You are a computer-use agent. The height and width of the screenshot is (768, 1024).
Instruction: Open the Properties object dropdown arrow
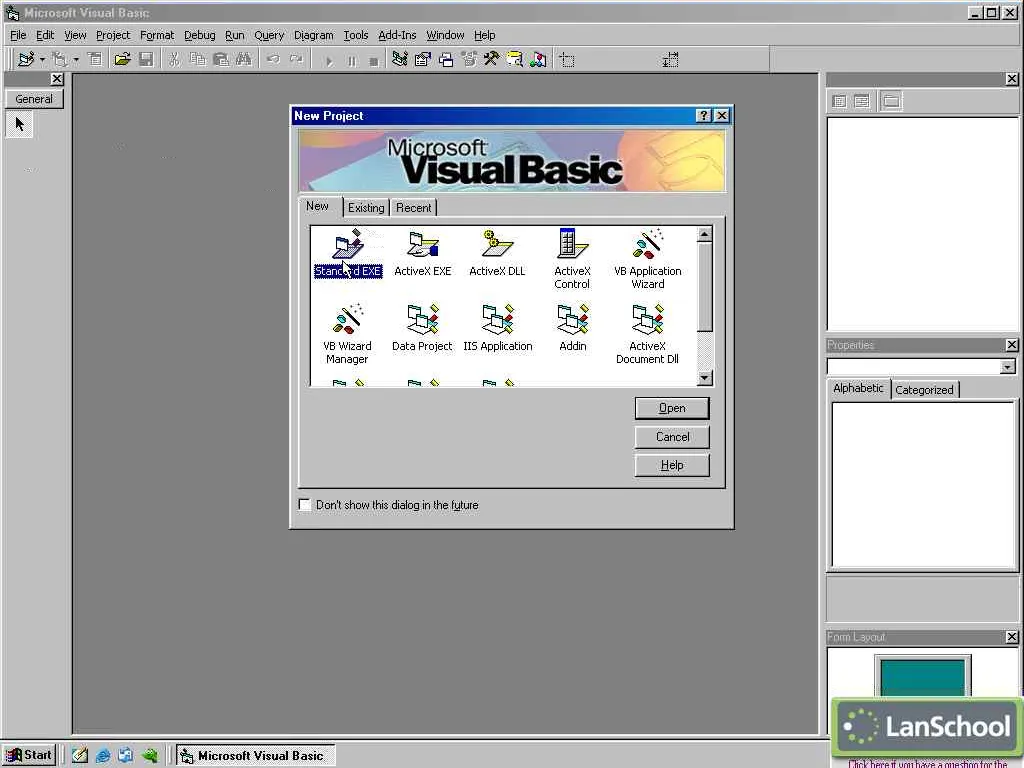1008,367
